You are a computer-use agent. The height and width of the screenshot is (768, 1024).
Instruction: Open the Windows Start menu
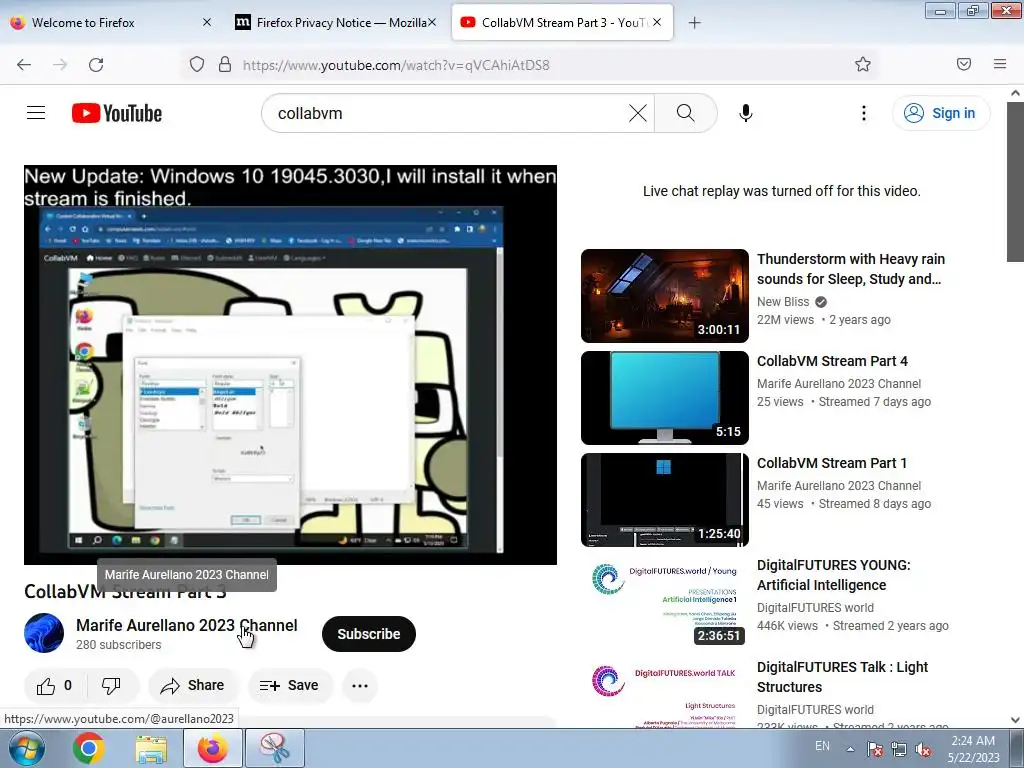26,748
